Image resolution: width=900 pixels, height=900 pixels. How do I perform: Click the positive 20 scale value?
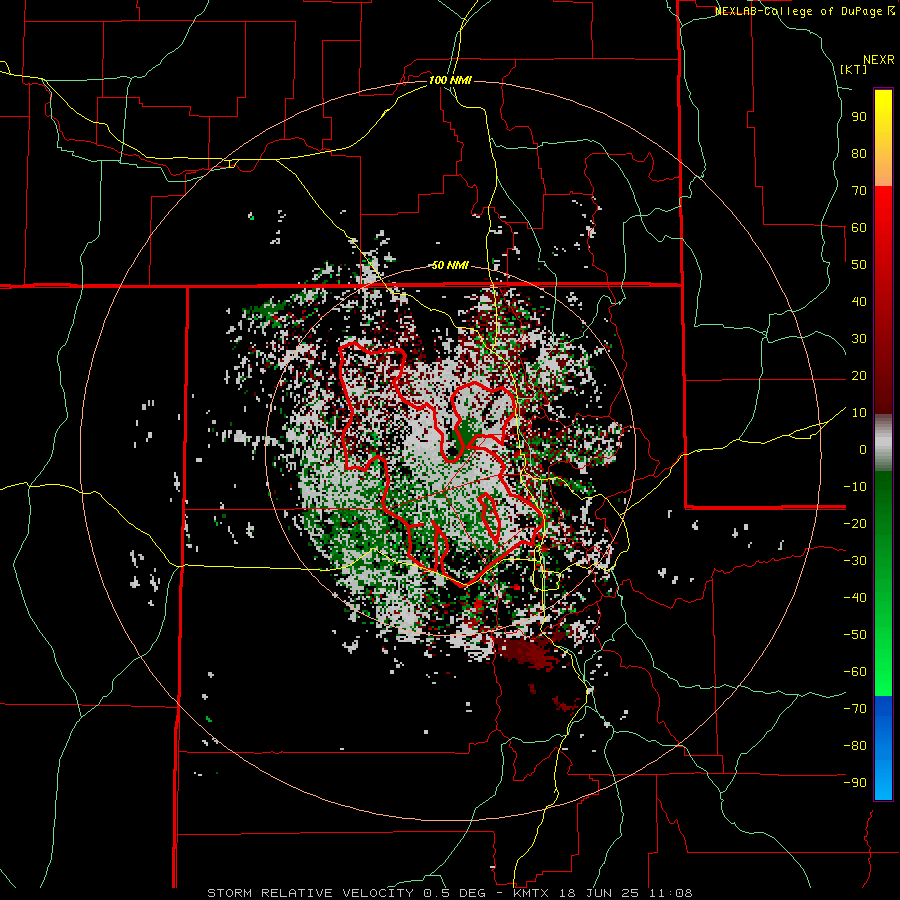click(859, 376)
